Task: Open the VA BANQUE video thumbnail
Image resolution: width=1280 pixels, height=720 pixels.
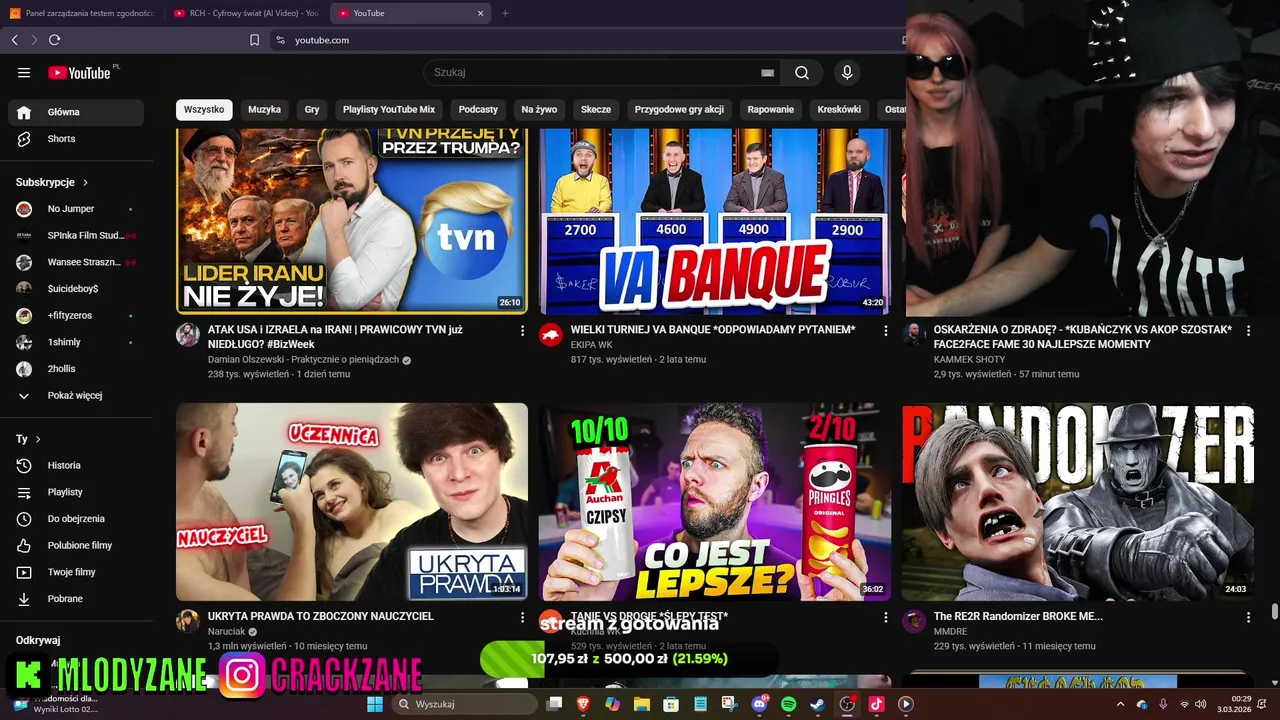Action: tap(715, 221)
